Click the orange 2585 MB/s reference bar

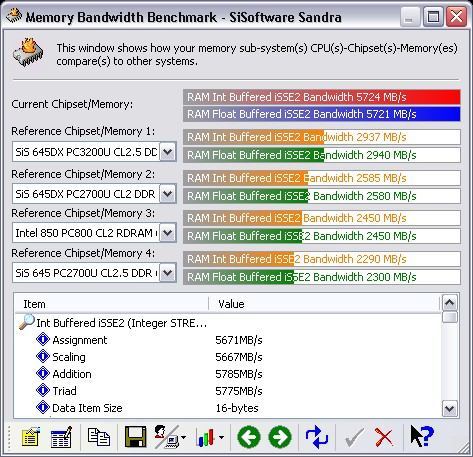click(x=322, y=178)
